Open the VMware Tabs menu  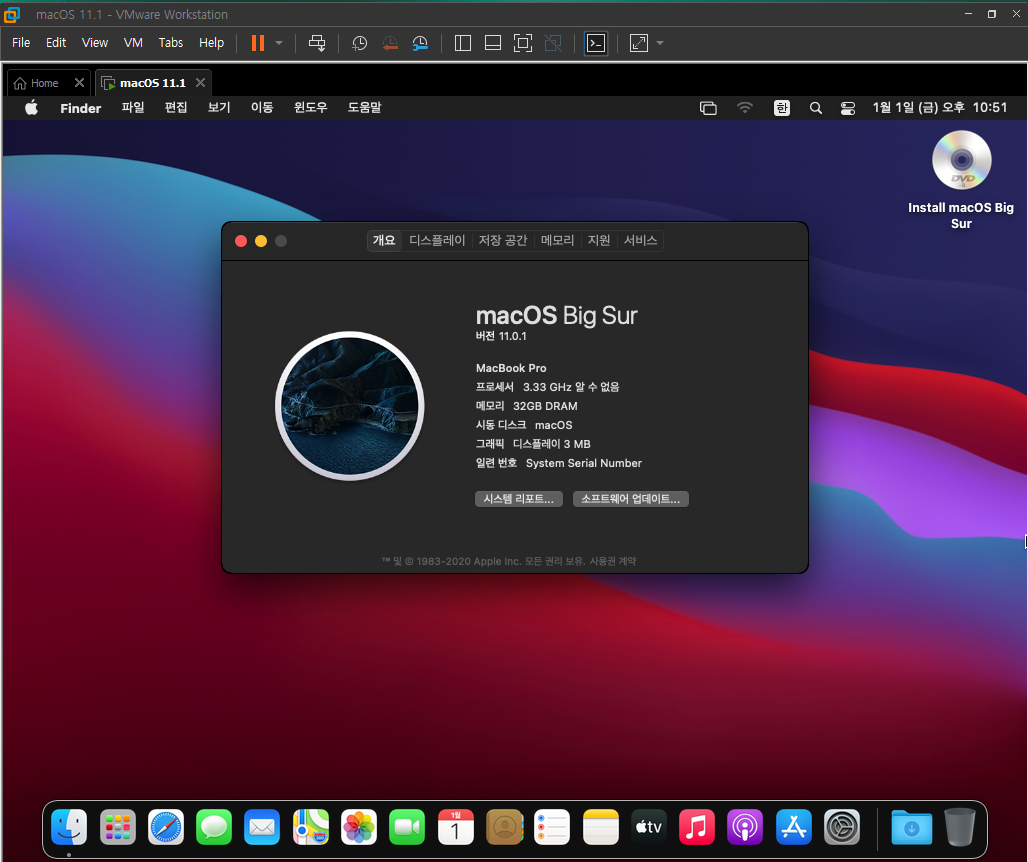170,43
